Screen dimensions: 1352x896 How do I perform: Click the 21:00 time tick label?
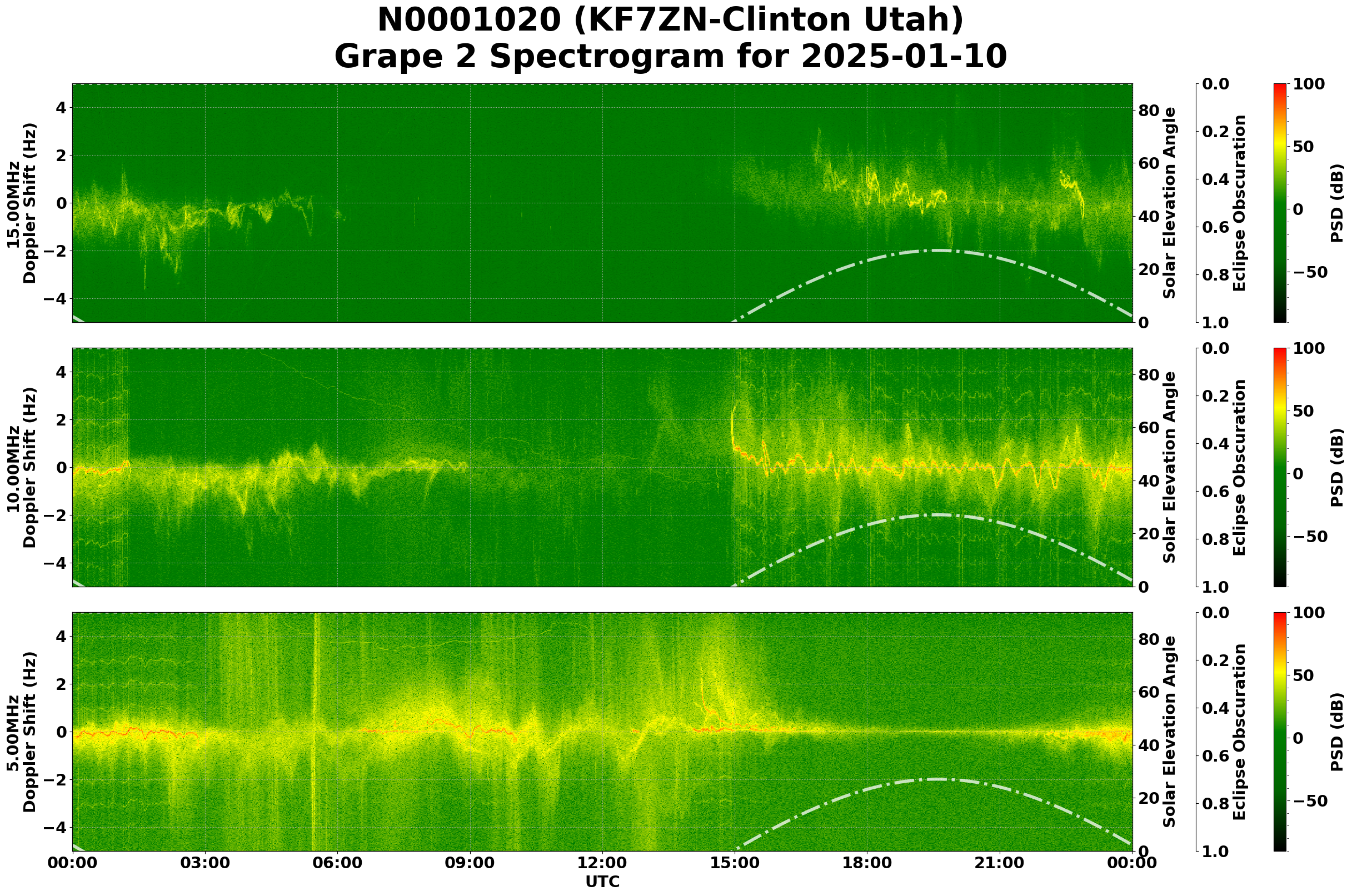tap(999, 862)
